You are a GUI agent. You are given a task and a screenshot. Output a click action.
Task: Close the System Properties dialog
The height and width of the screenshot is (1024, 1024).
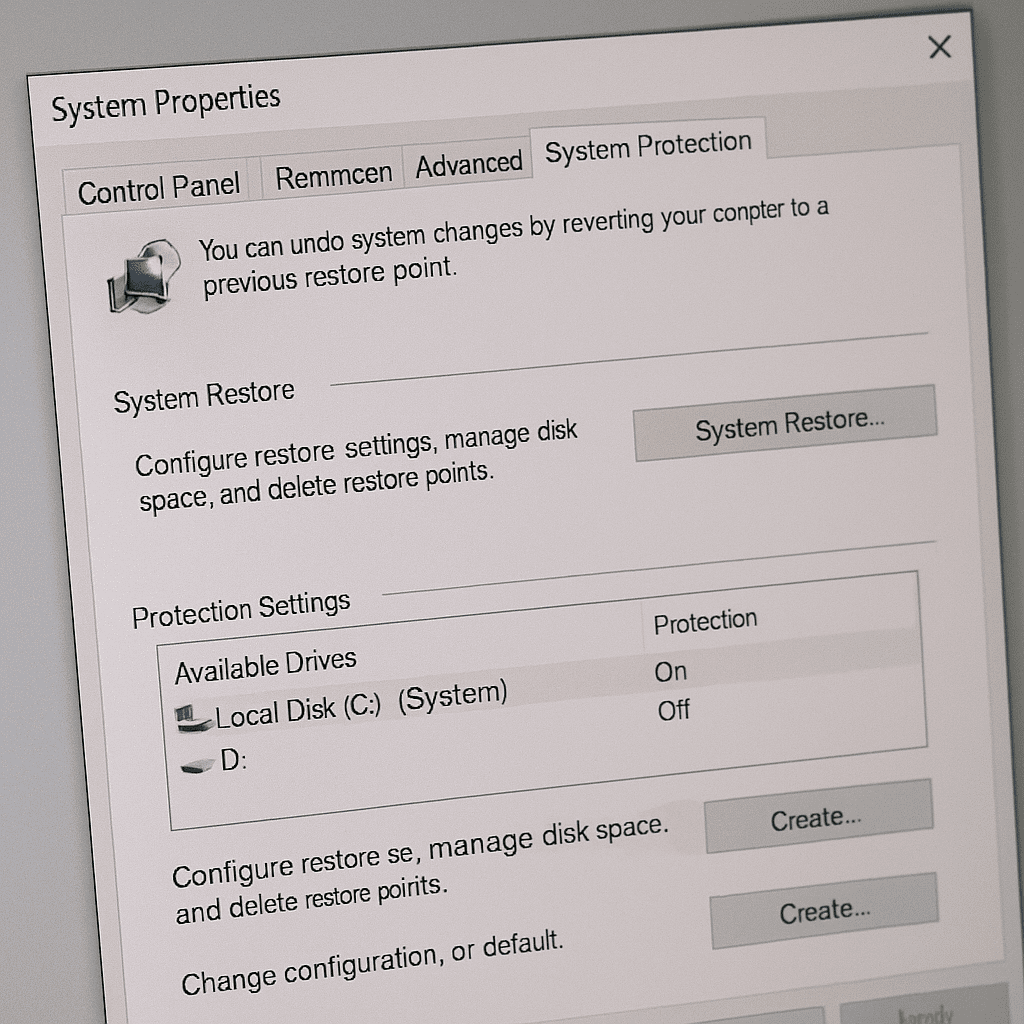coord(939,47)
